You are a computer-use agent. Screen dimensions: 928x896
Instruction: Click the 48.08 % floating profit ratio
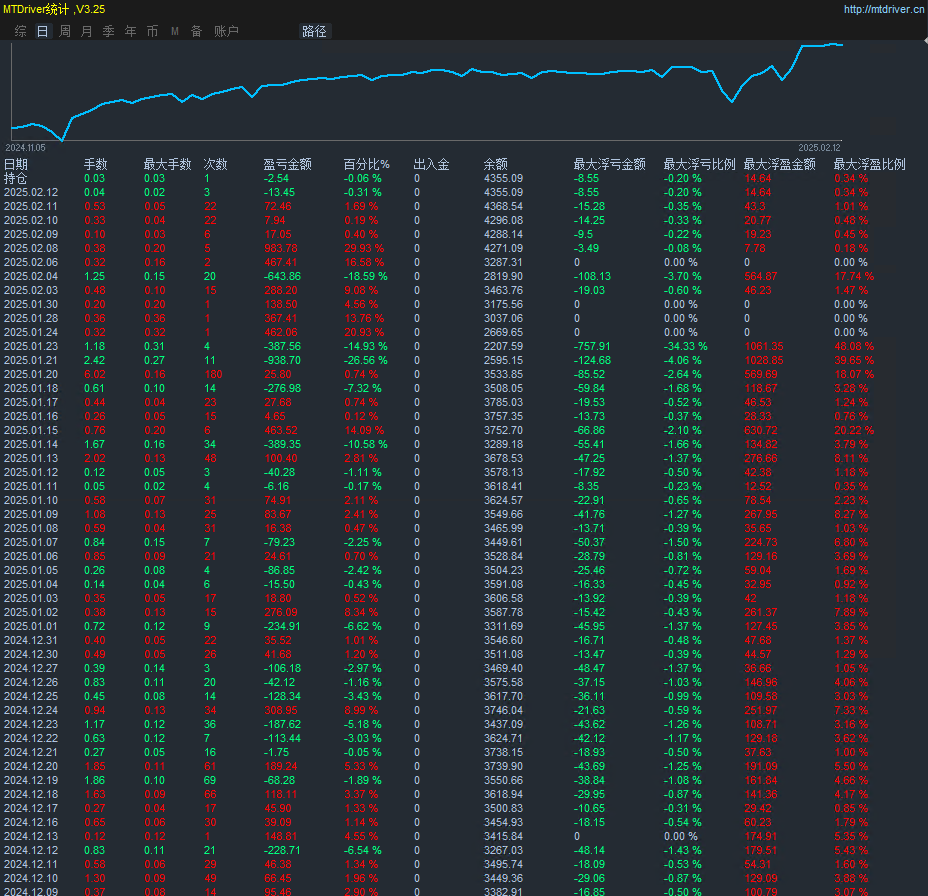point(854,346)
